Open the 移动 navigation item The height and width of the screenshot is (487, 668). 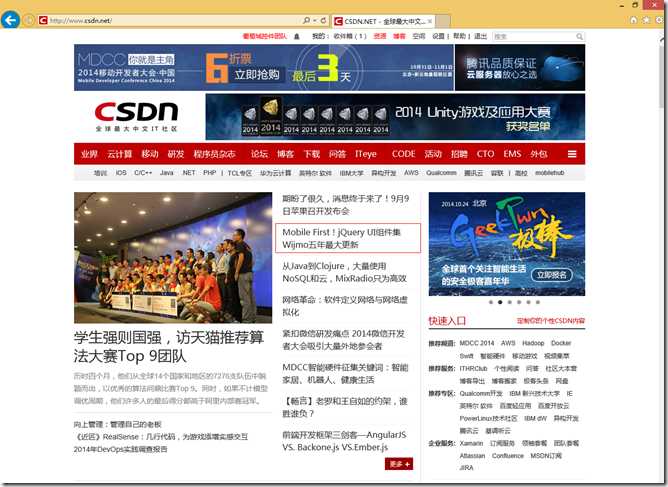[x=150, y=154]
